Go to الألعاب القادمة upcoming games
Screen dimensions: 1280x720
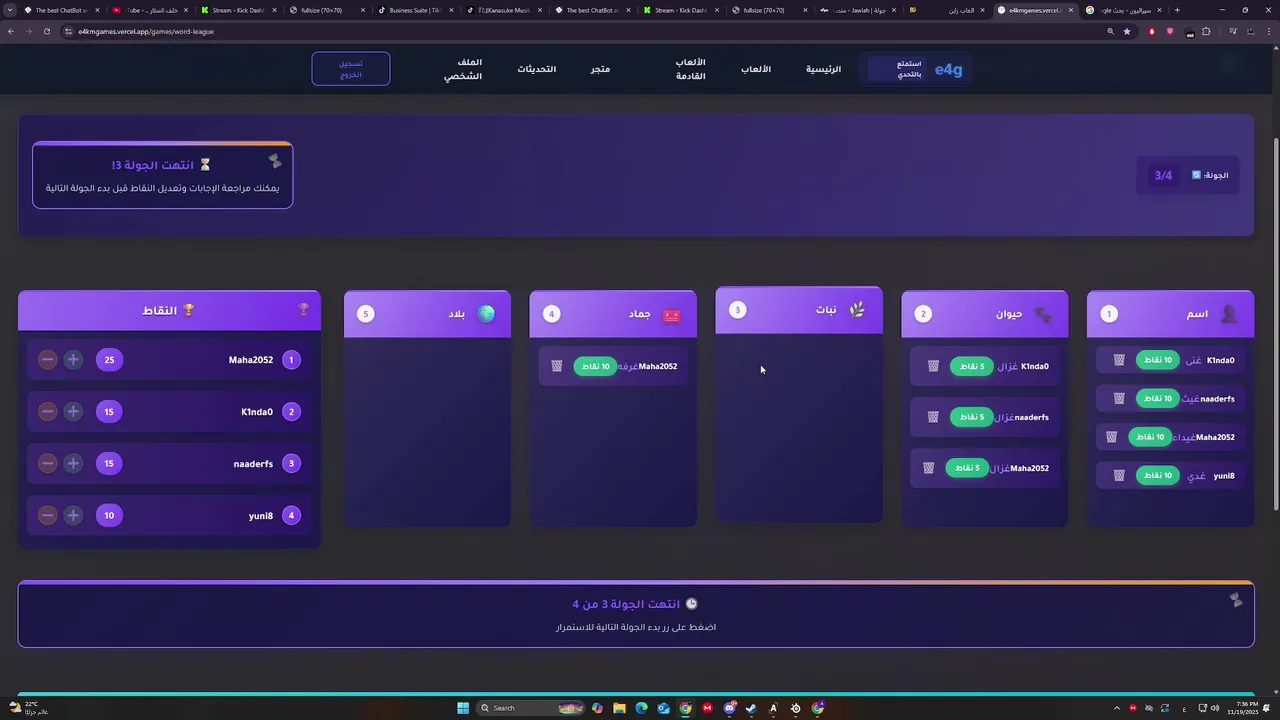[x=691, y=69]
